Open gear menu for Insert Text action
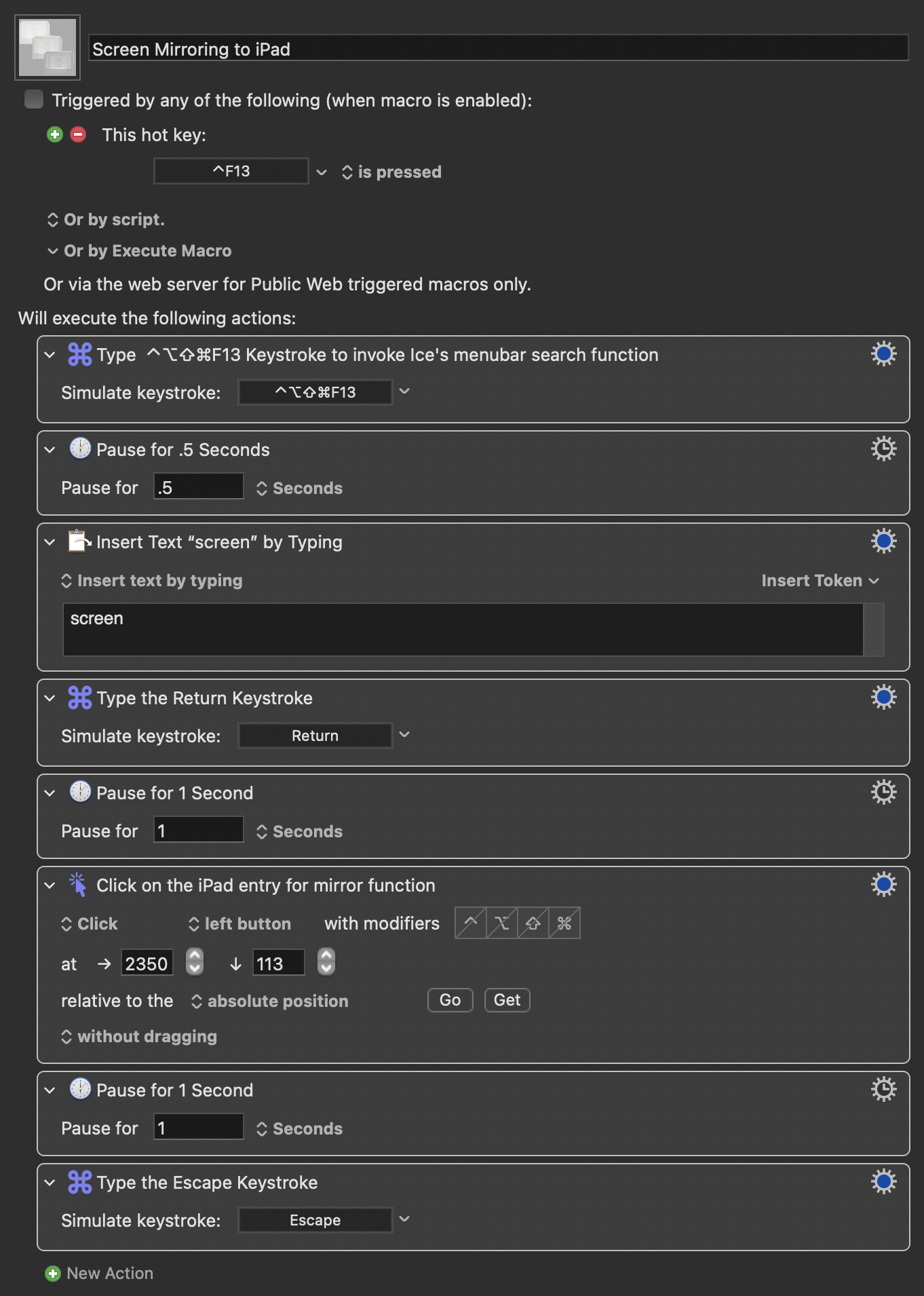This screenshot has width=924, height=1296. point(883,541)
